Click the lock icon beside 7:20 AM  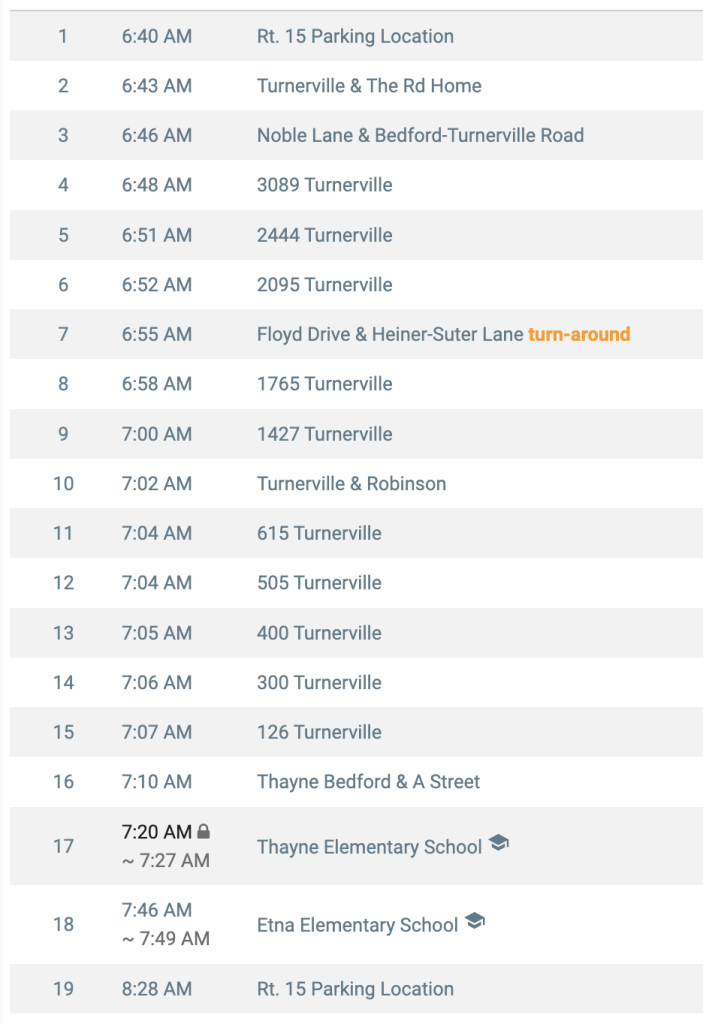204,831
